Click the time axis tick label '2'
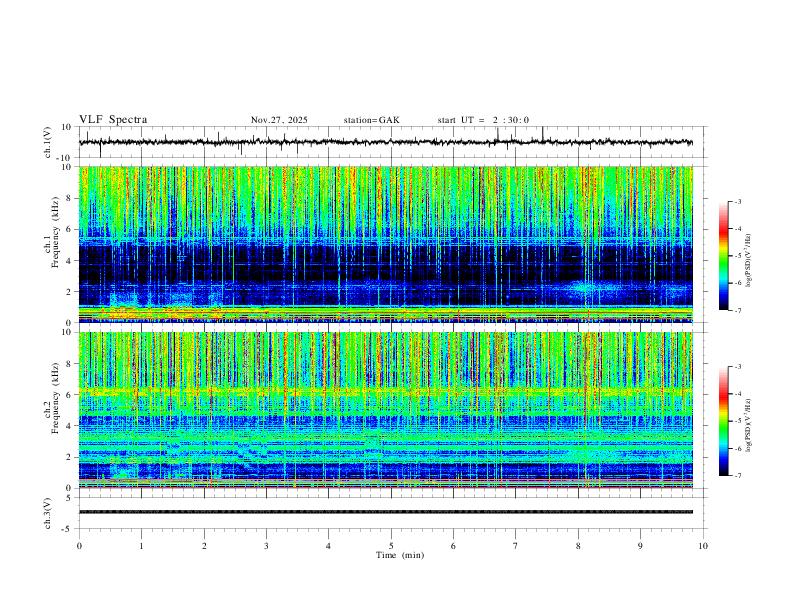Screen dimensions: 792x612 tap(204, 546)
